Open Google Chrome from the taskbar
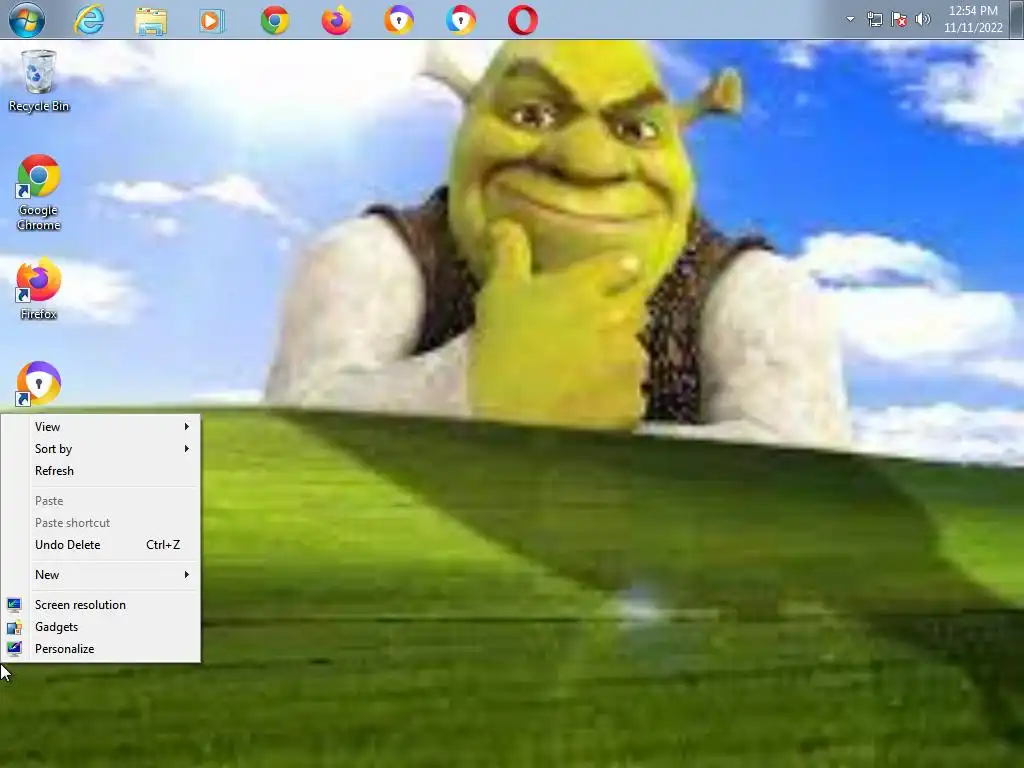The height and width of the screenshot is (768, 1024). (275, 21)
